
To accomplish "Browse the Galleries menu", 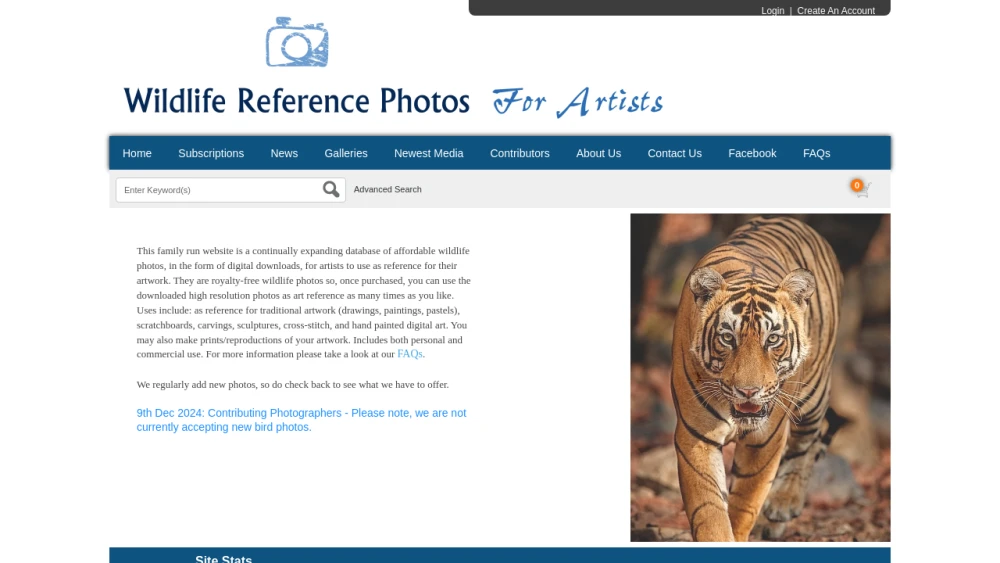I will [346, 153].
